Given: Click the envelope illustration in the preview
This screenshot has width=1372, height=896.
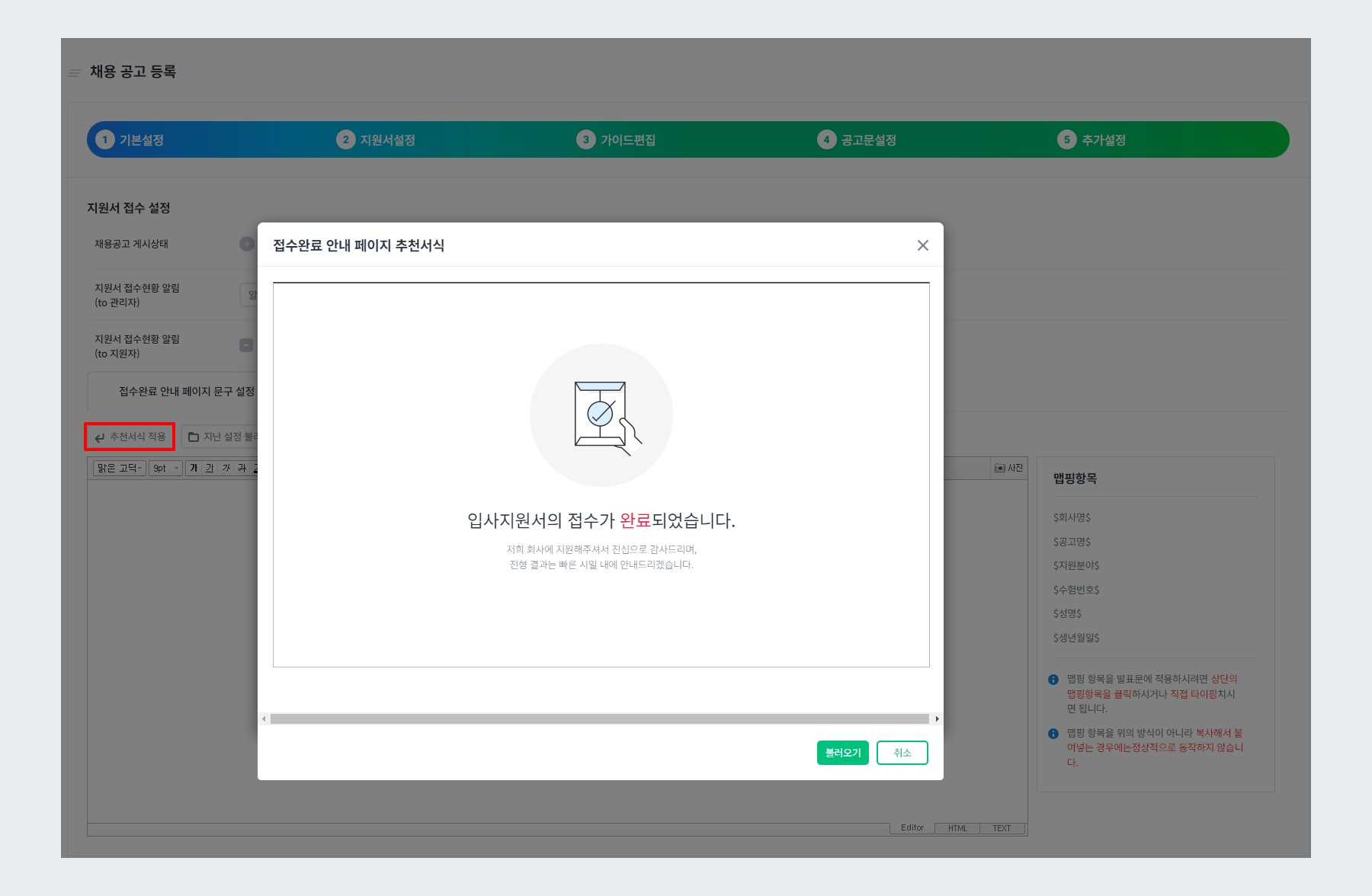Looking at the screenshot, I should point(601,415).
